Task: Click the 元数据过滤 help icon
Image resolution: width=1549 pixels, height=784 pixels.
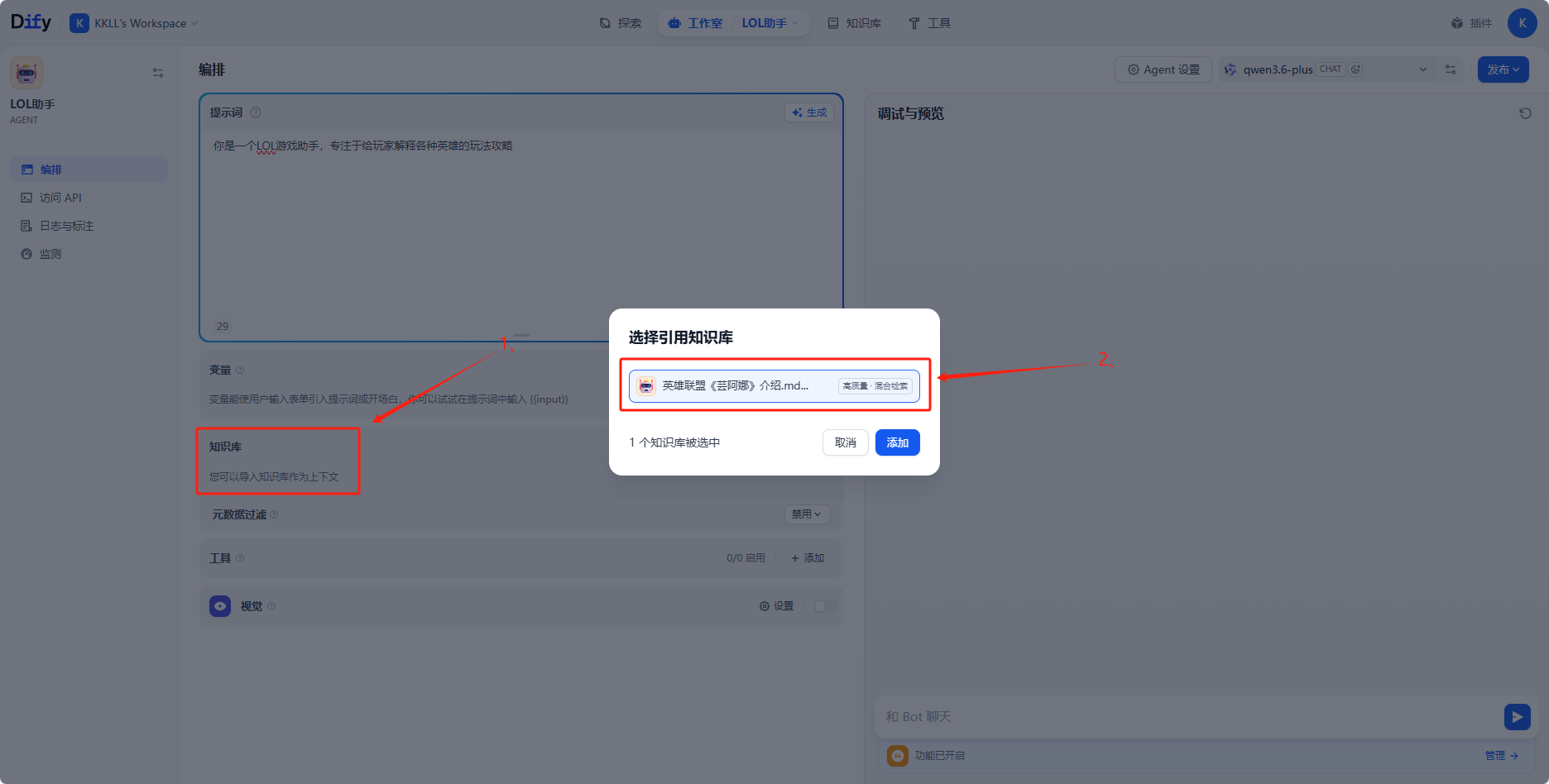Action: coord(274,514)
